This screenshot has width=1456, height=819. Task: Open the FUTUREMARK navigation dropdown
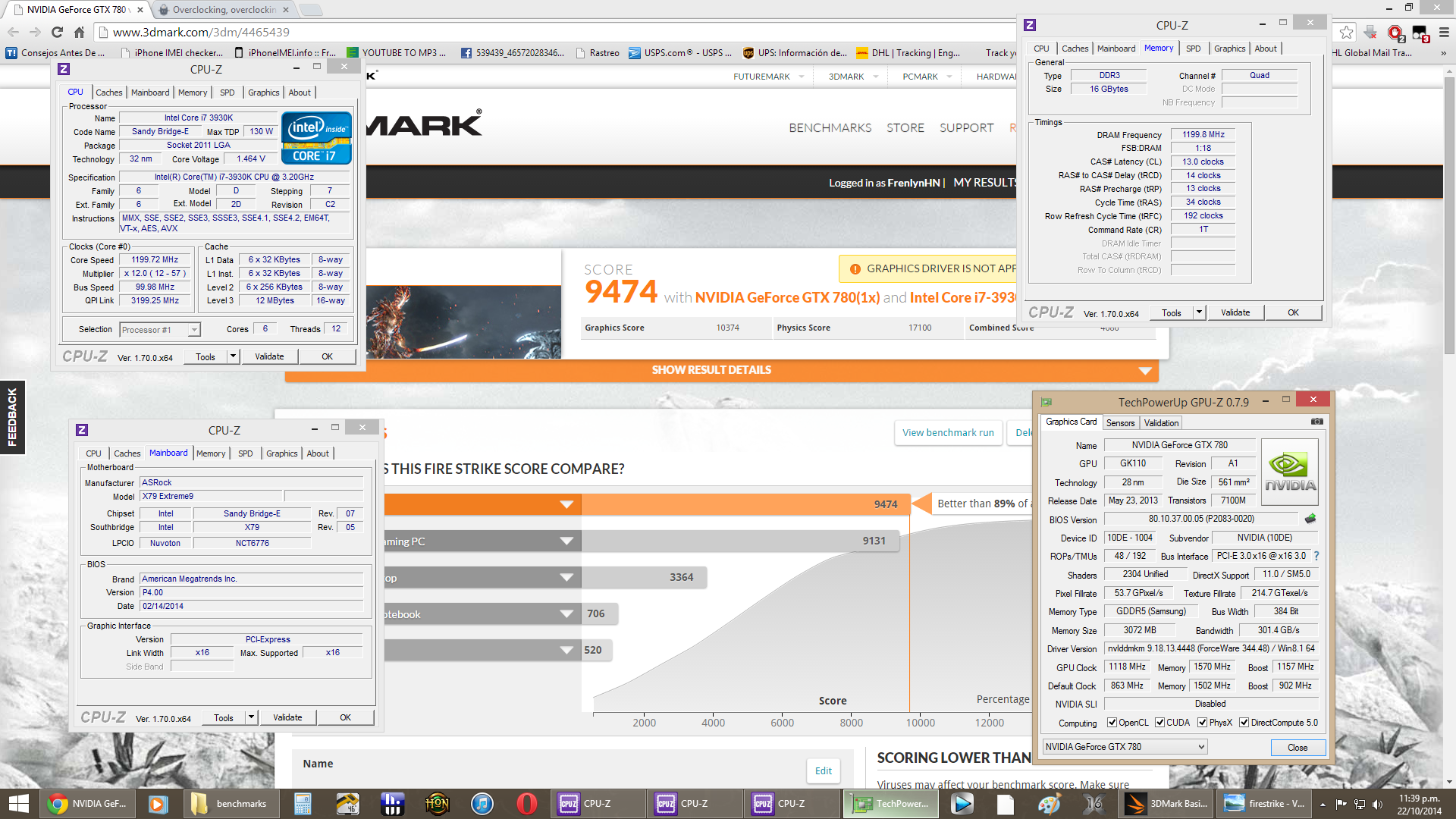tap(769, 77)
